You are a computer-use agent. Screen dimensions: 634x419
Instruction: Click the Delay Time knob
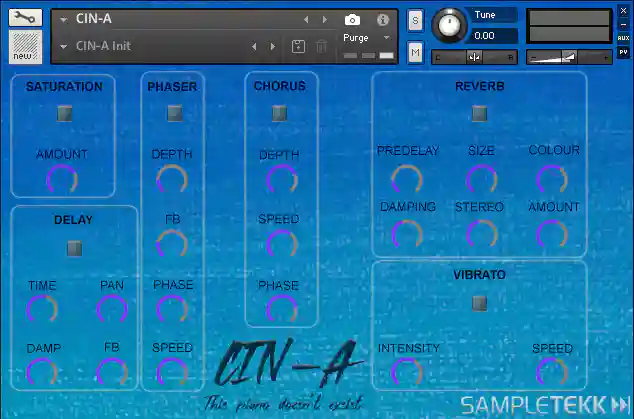[x=42, y=309]
